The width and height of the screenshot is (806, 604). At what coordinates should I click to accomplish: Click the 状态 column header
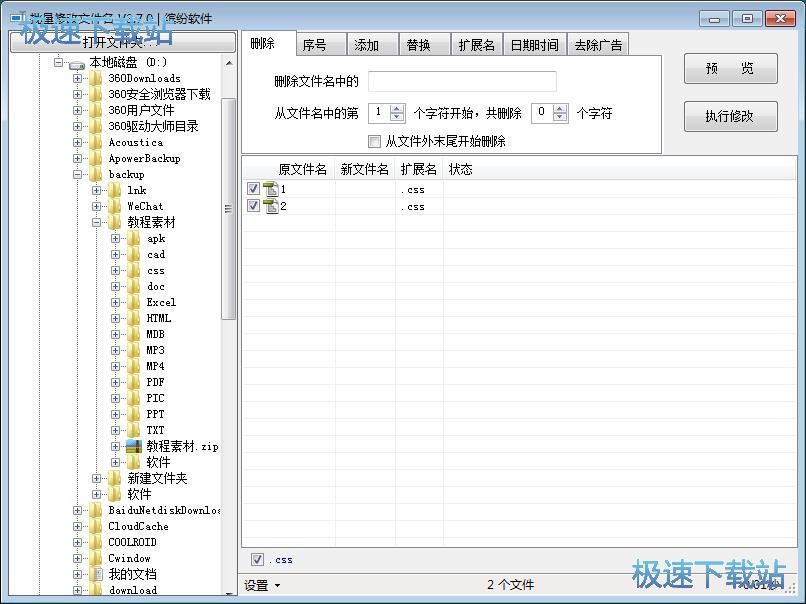click(460, 169)
